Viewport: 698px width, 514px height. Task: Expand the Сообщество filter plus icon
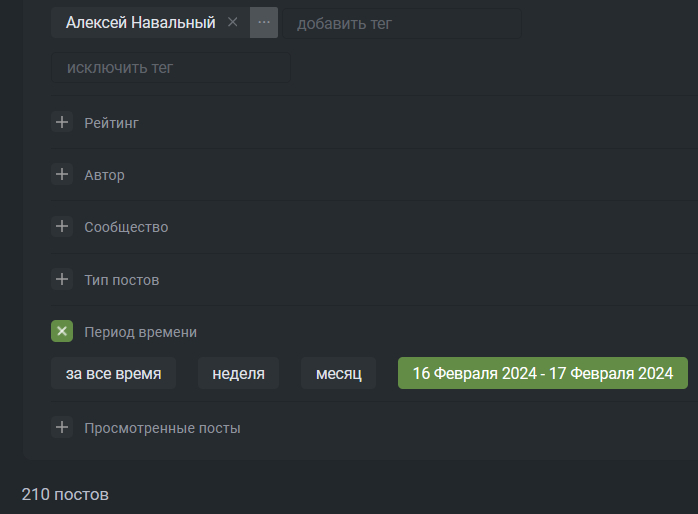(62, 226)
